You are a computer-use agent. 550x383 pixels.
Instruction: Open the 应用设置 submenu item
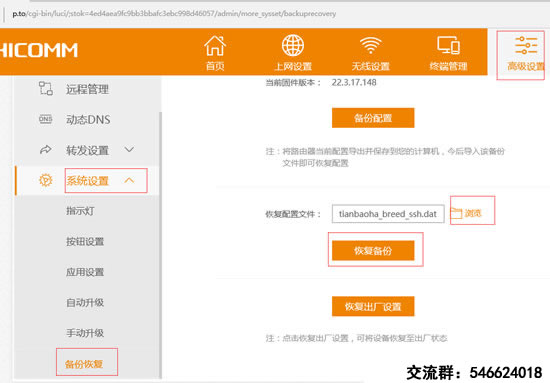pos(85,272)
